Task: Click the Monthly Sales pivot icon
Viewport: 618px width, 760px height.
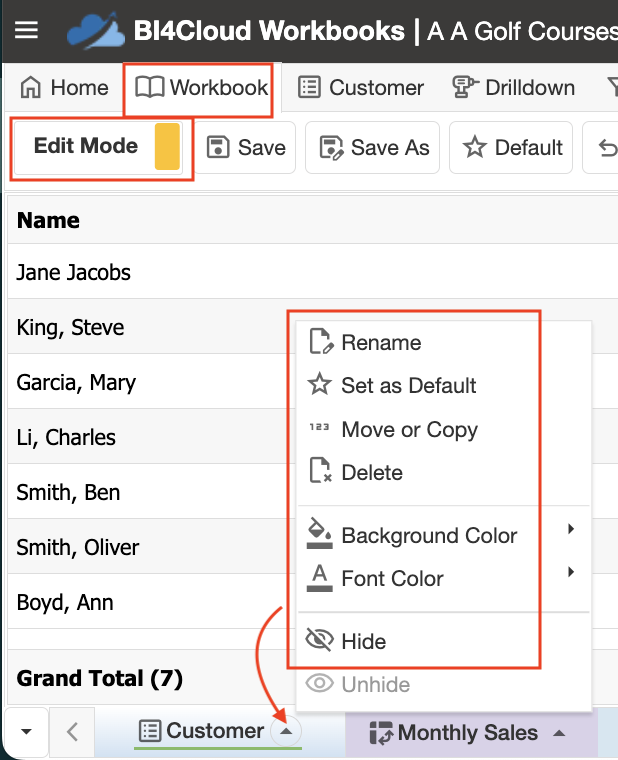Action: [381, 733]
